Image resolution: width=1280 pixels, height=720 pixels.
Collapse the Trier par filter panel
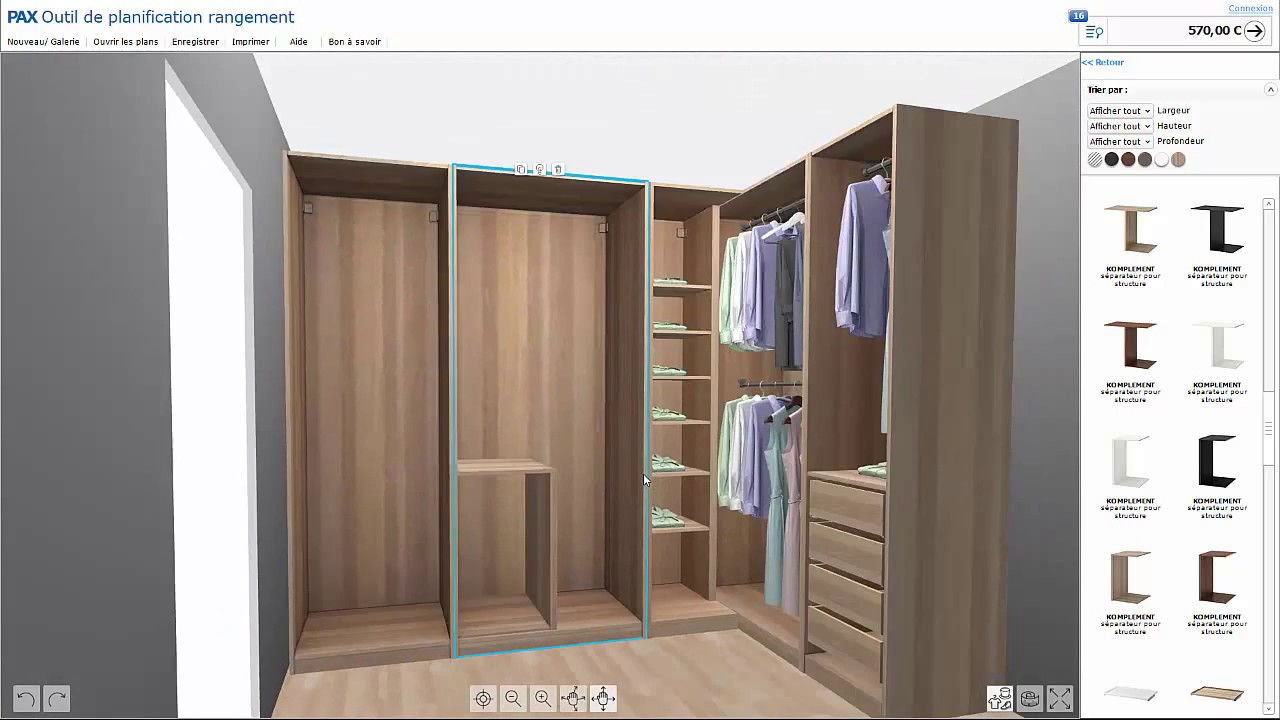click(x=1271, y=90)
